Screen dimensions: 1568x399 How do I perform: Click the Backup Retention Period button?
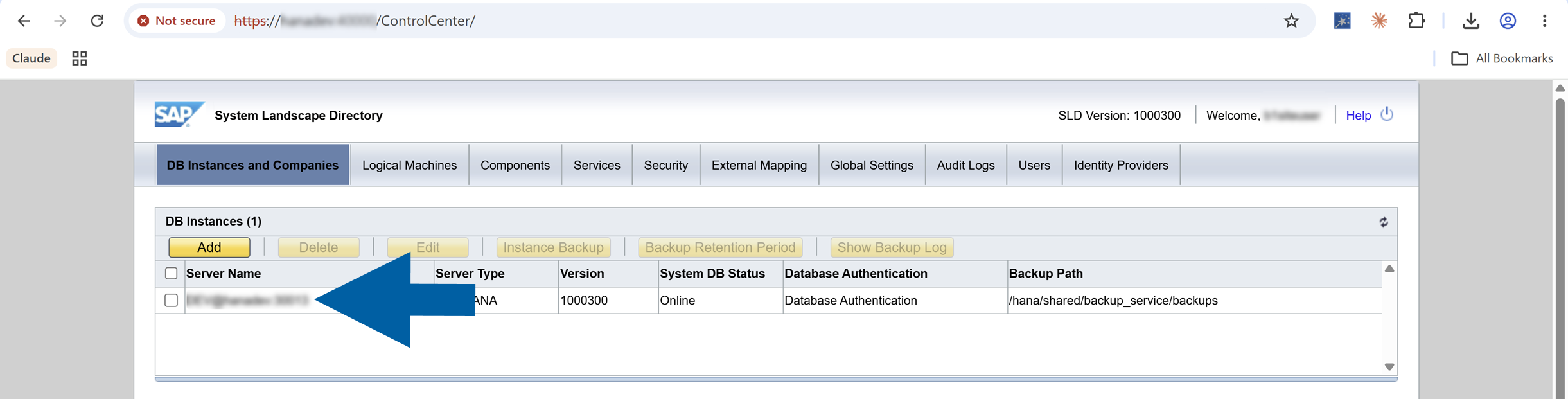(720, 247)
